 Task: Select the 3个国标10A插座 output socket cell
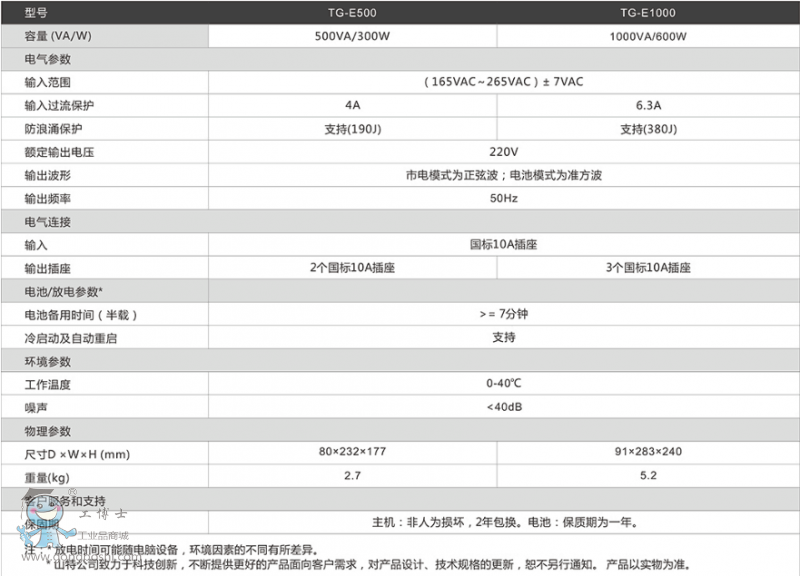pyautogui.click(x=648, y=268)
